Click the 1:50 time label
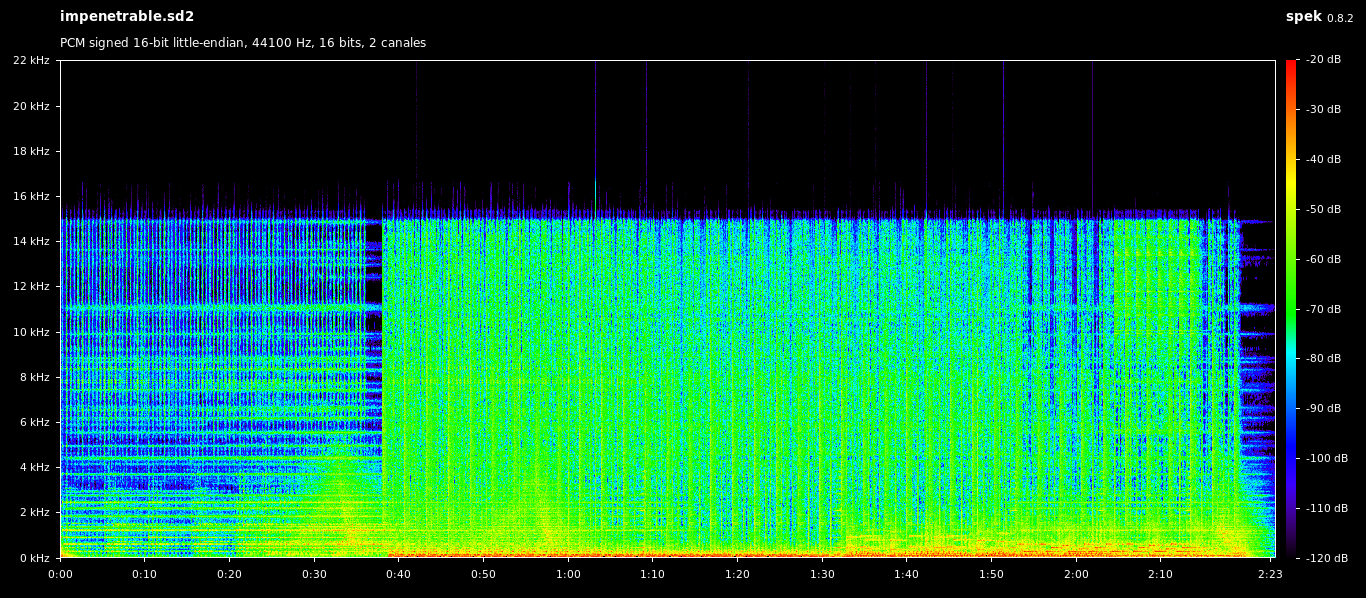This screenshot has width=1366, height=598. tap(992, 575)
